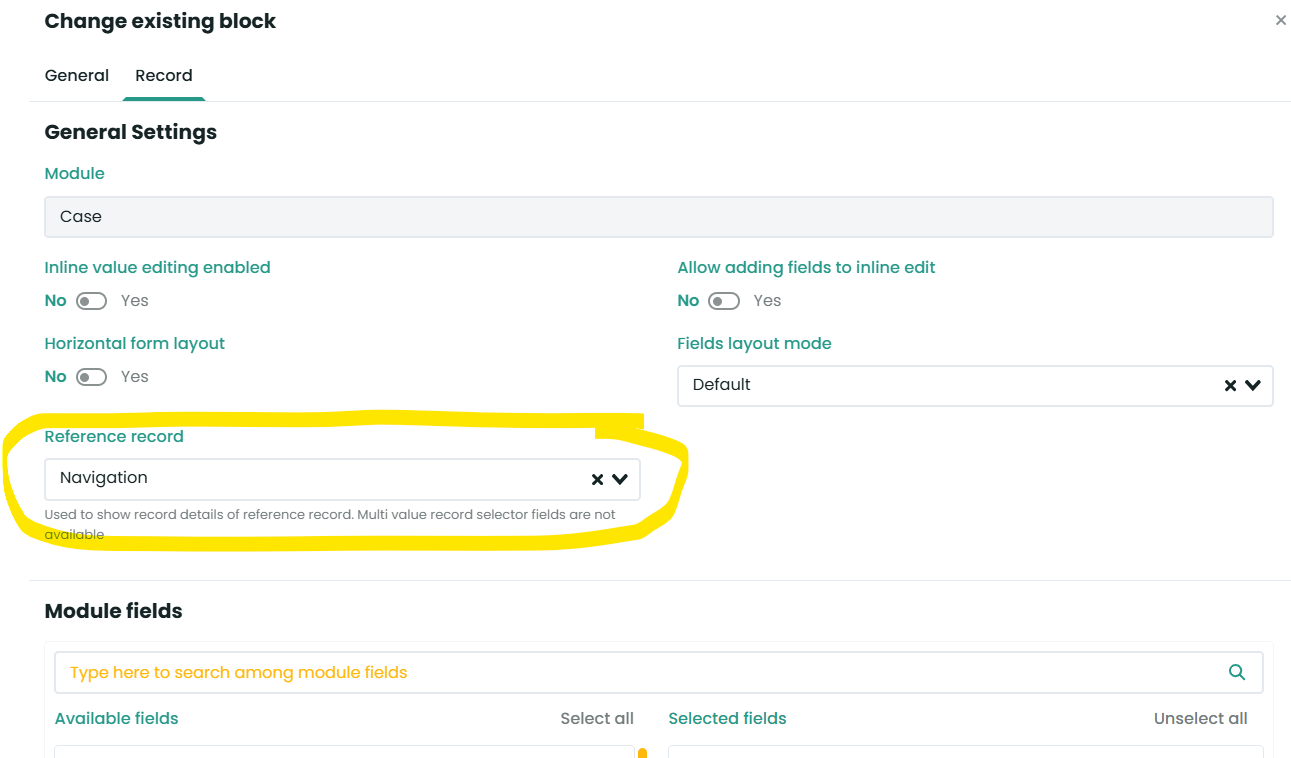Toggle the Inline value editing enabled switch

point(92,301)
